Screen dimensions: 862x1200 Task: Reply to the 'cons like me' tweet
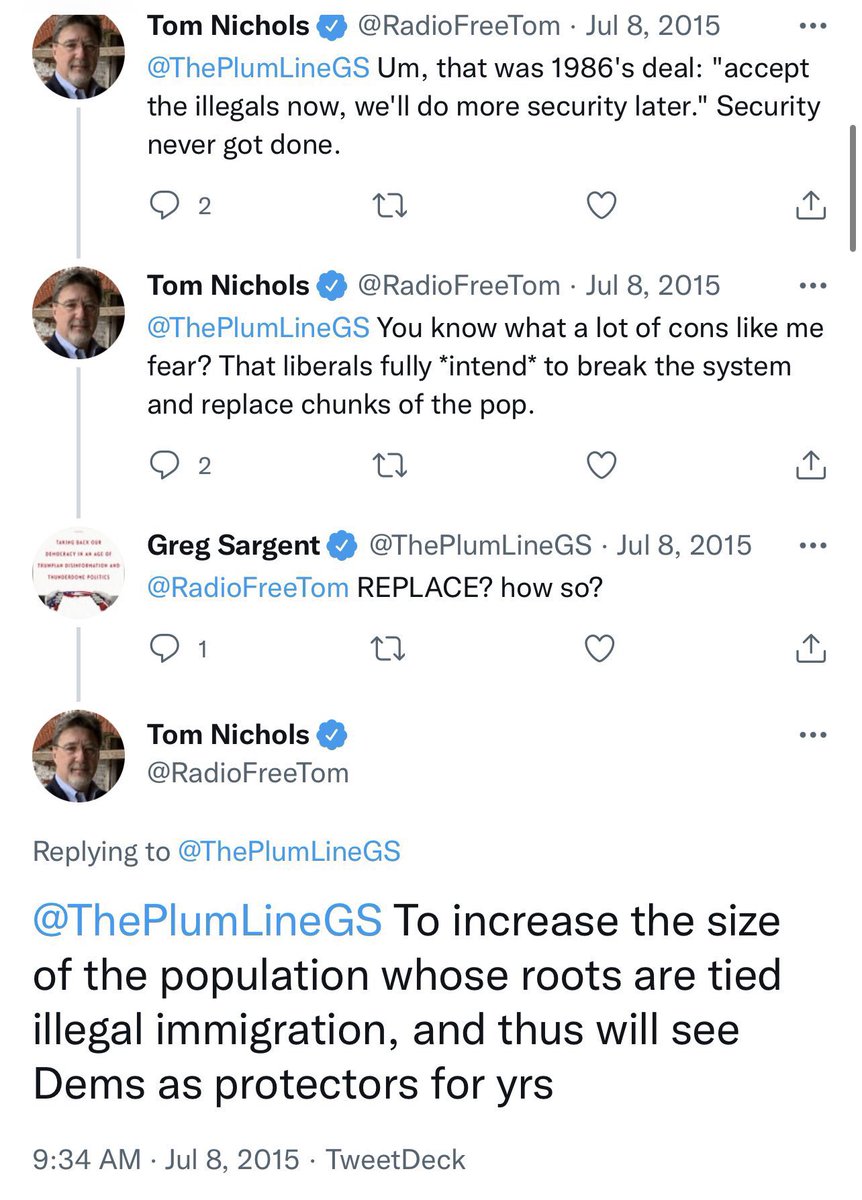coord(163,465)
